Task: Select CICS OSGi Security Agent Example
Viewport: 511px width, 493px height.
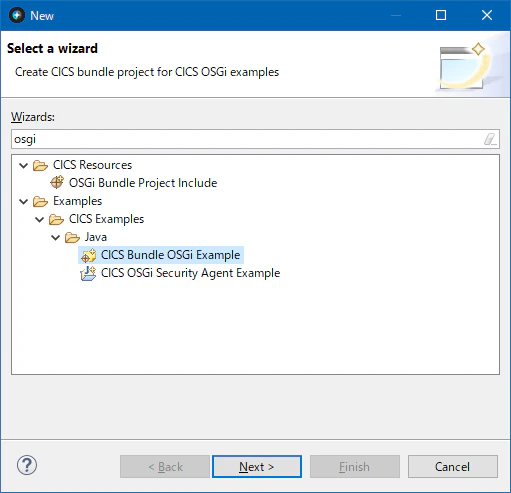Action: pos(190,273)
